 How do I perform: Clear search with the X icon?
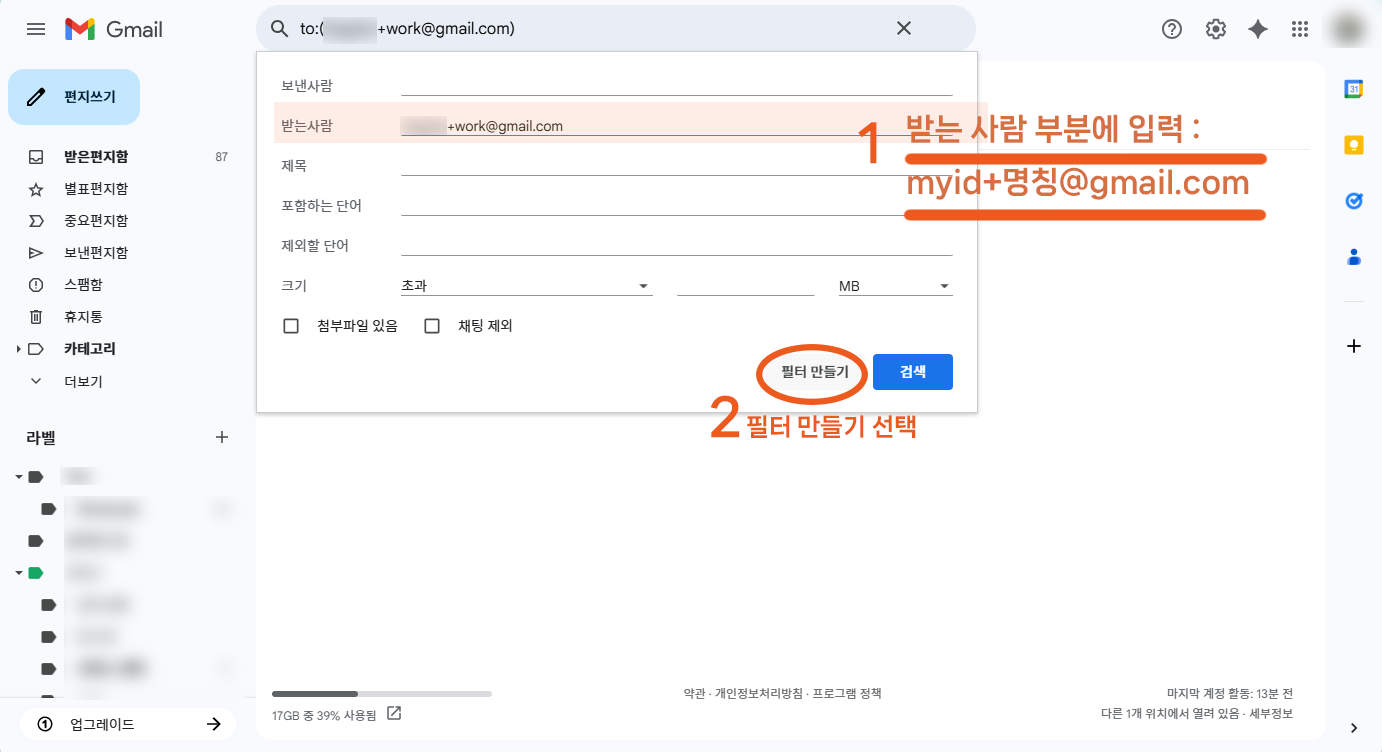(903, 29)
